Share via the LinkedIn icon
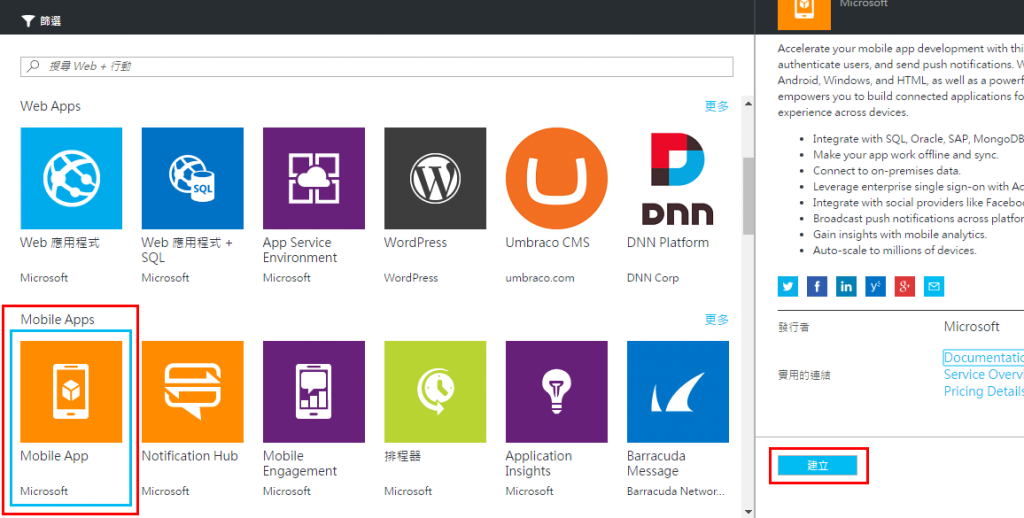The height and width of the screenshot is (518, 1024). [846, 286]
